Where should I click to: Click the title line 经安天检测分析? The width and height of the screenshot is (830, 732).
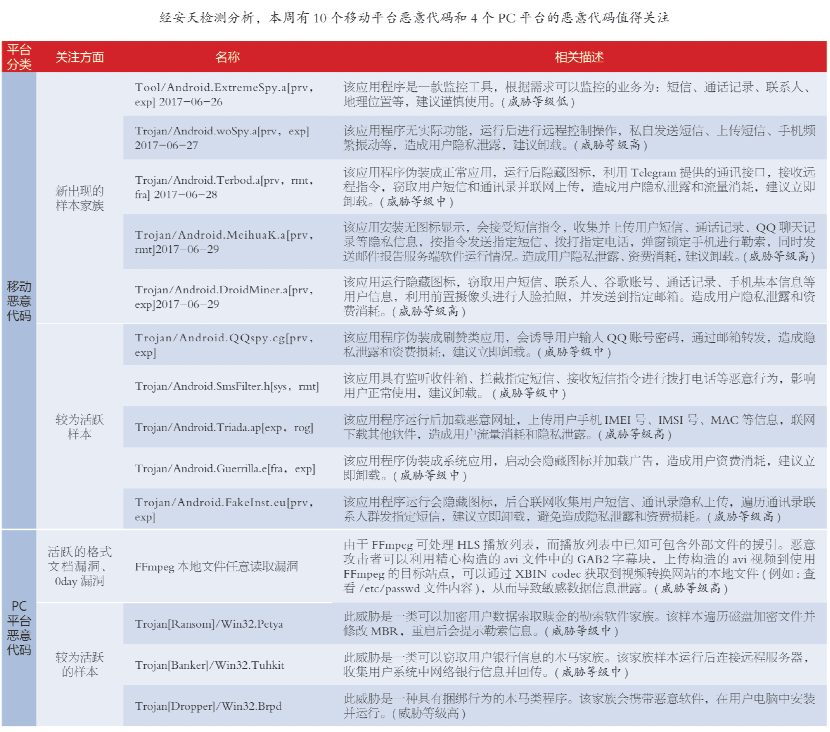(x=414, y=17)
